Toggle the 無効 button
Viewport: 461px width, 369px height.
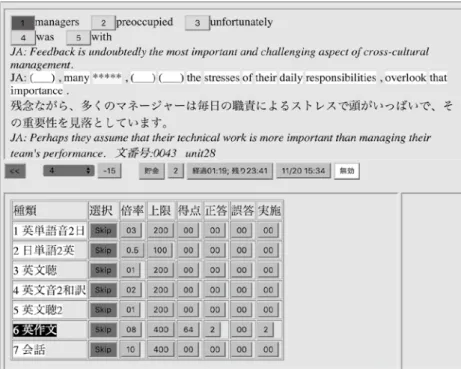347,171
